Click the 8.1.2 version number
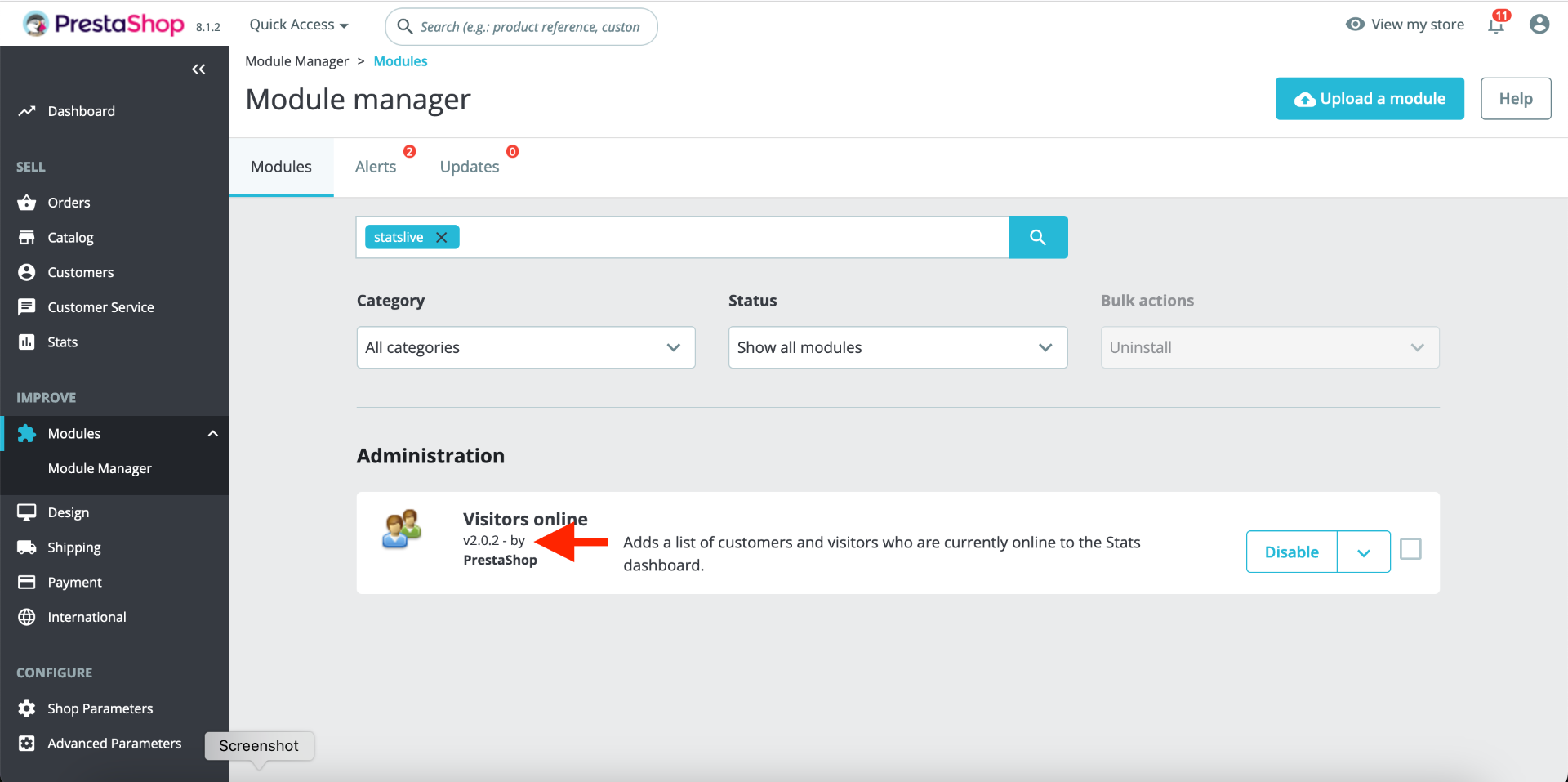Viewport: 1568px width, 782px height. coord(208,27)
